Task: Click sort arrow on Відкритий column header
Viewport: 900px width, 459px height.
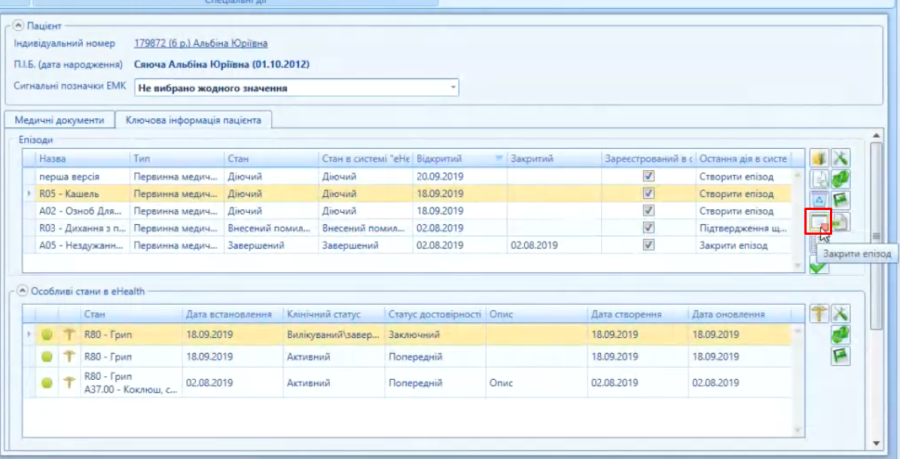Action: (x=499, y=158)
